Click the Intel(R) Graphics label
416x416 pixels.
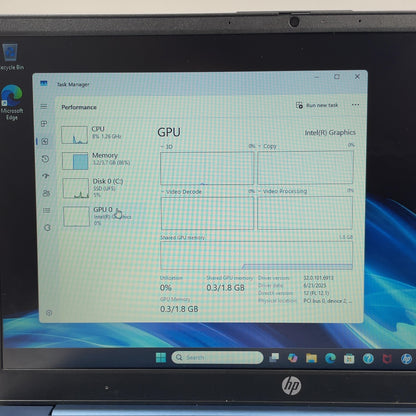(330, 133)
